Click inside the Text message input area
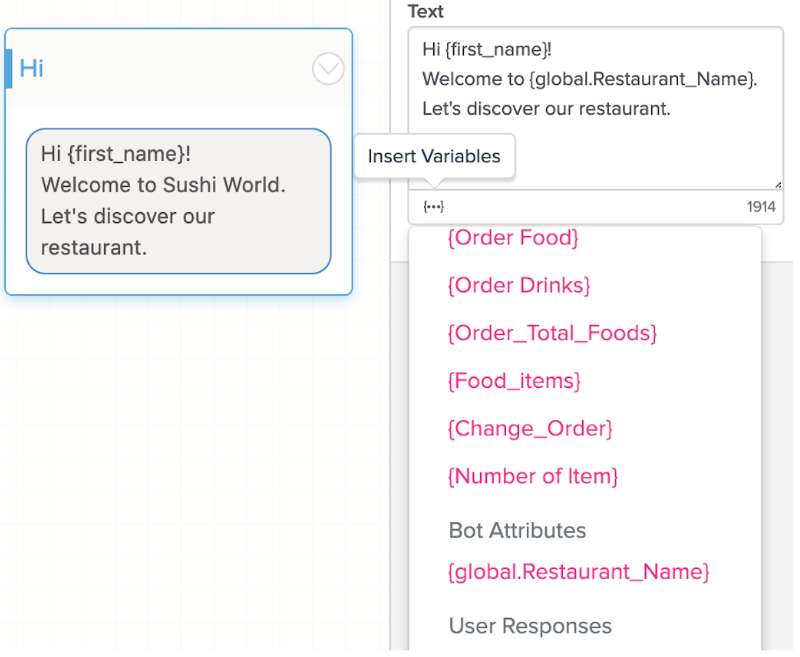The image size is (800, 657). tap(595, 140)
